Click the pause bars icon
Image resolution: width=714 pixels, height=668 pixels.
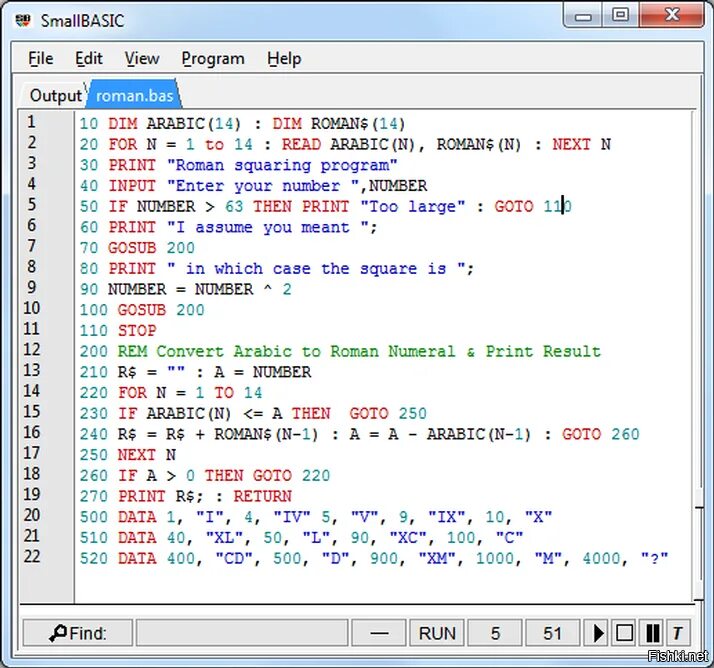652,632
